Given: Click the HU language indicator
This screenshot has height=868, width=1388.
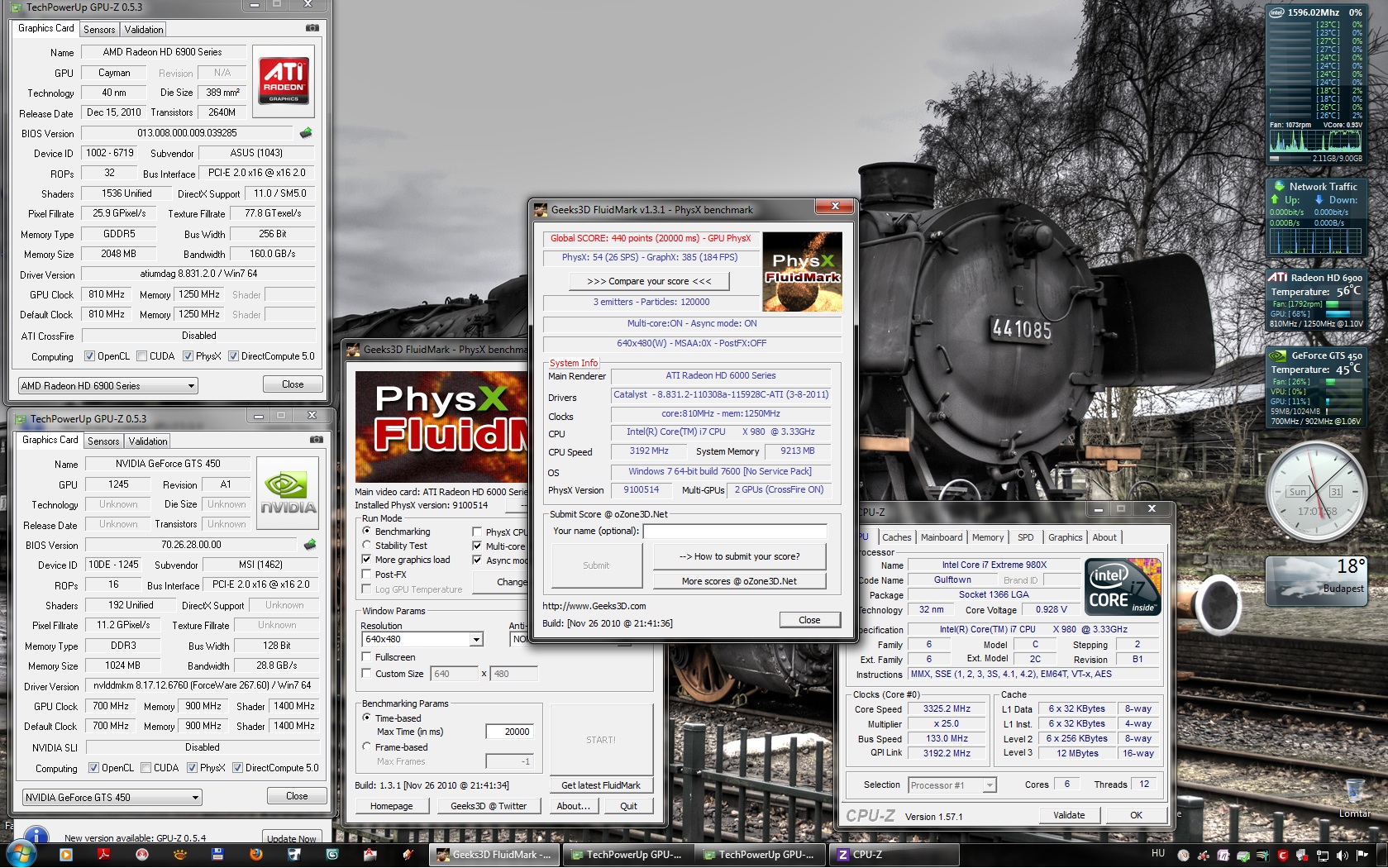Looking at the screenshot, I should click(1157, 854).
